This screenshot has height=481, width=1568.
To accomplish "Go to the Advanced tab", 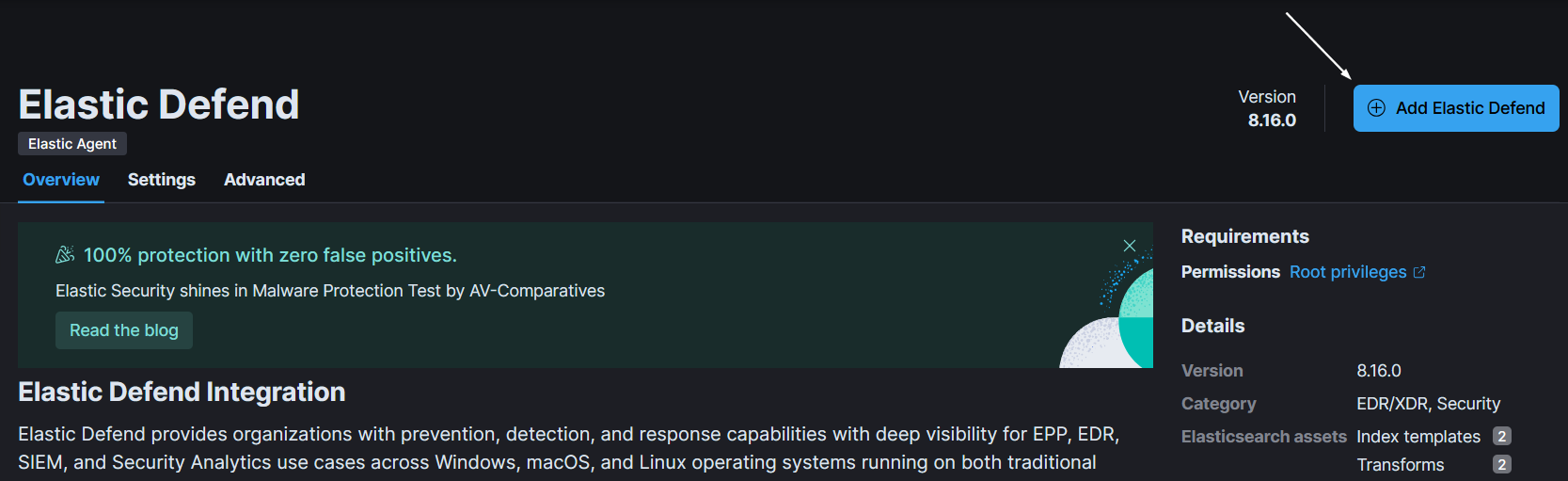I will point(264,180).
